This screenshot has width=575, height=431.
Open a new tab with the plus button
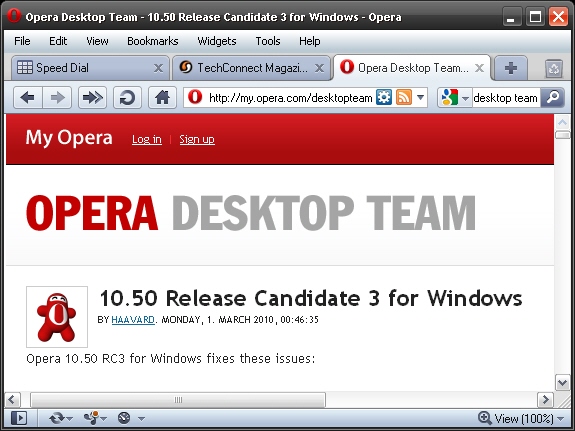click(510, 68)
